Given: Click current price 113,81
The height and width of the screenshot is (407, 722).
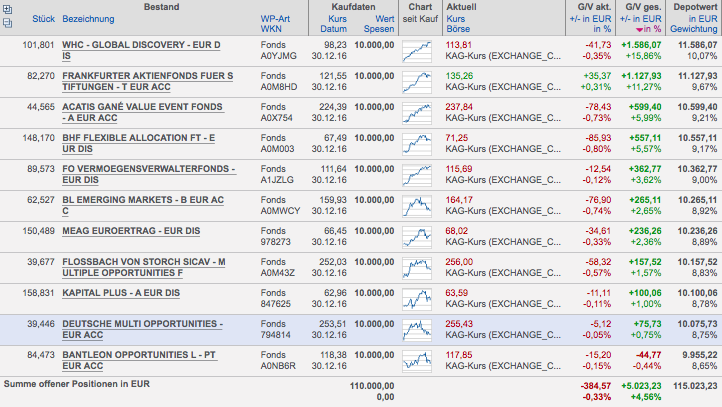Looking at the screenshot, I should (x=459, y=45).
